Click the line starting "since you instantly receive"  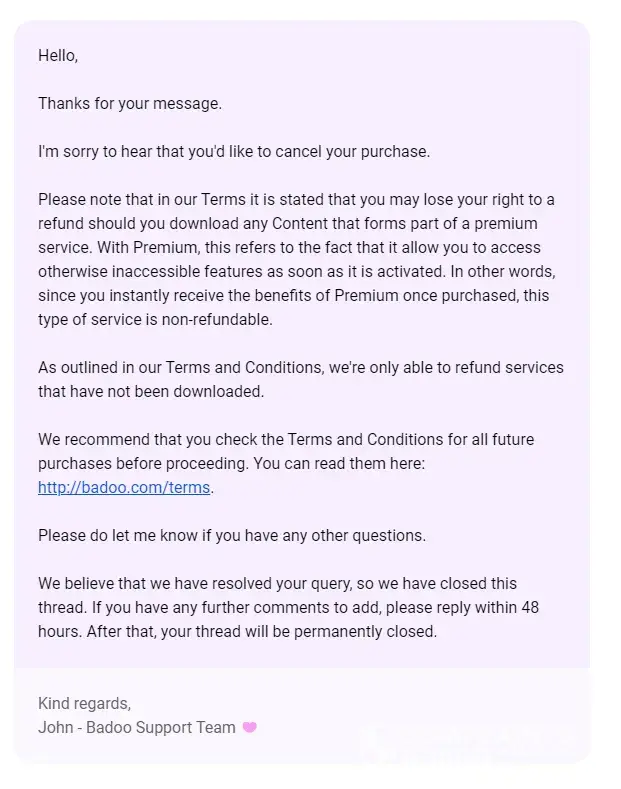(x=293, y=296)
